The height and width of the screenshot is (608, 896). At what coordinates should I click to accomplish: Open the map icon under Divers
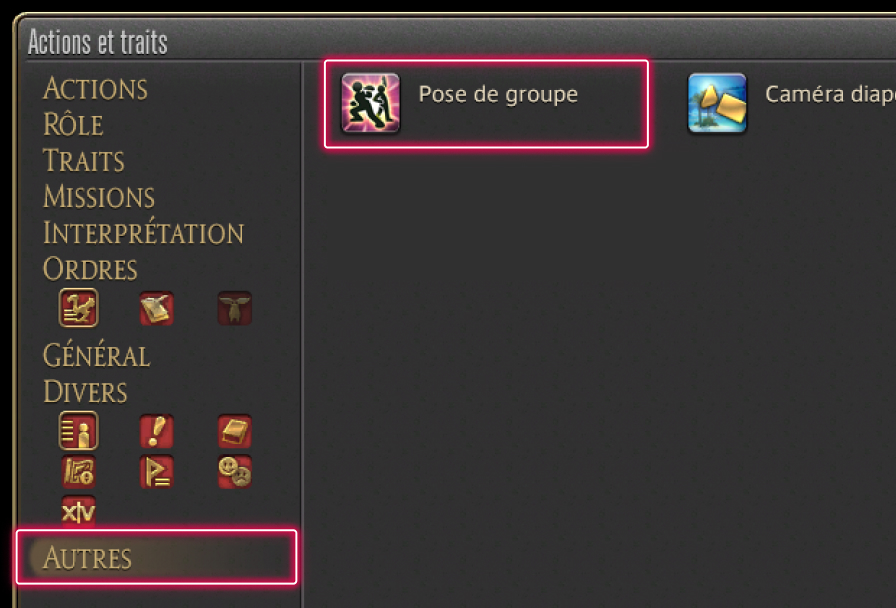point(79,472)
